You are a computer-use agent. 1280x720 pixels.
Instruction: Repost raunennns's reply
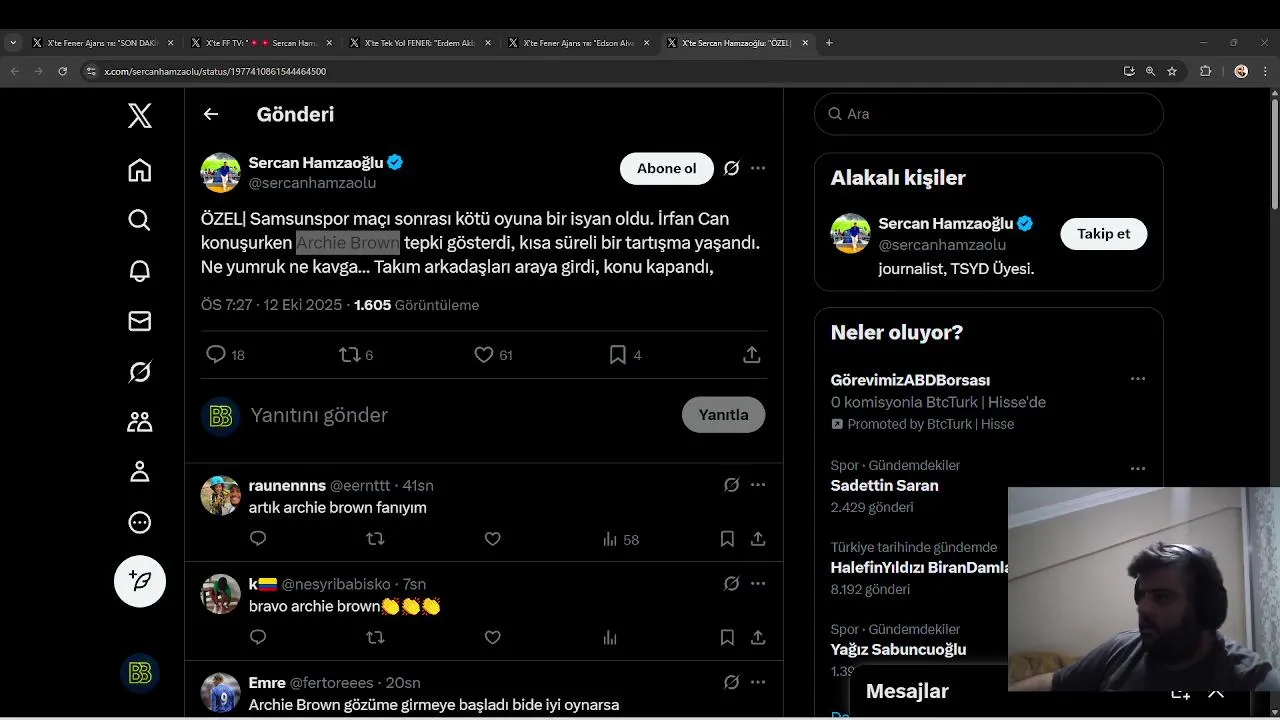(375, 539)
